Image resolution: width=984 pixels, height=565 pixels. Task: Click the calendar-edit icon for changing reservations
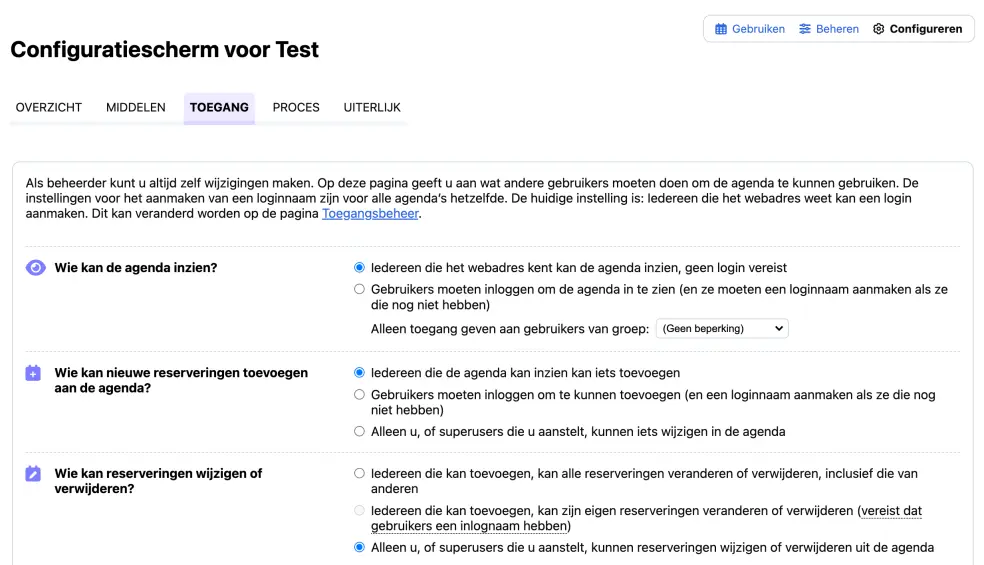pos(33,474)
